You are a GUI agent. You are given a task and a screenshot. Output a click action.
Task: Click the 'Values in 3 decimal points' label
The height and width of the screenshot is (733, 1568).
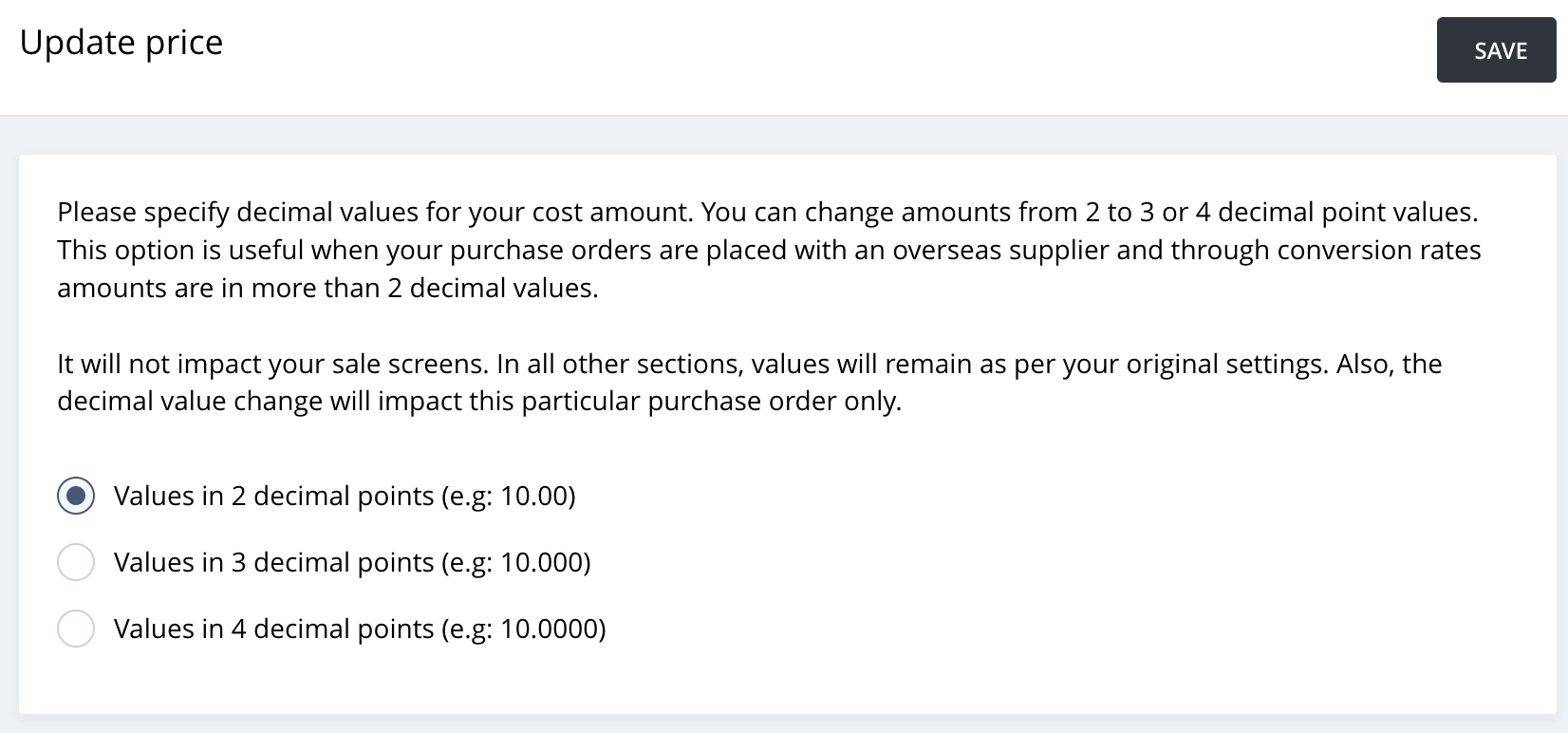tap(275, 562)
